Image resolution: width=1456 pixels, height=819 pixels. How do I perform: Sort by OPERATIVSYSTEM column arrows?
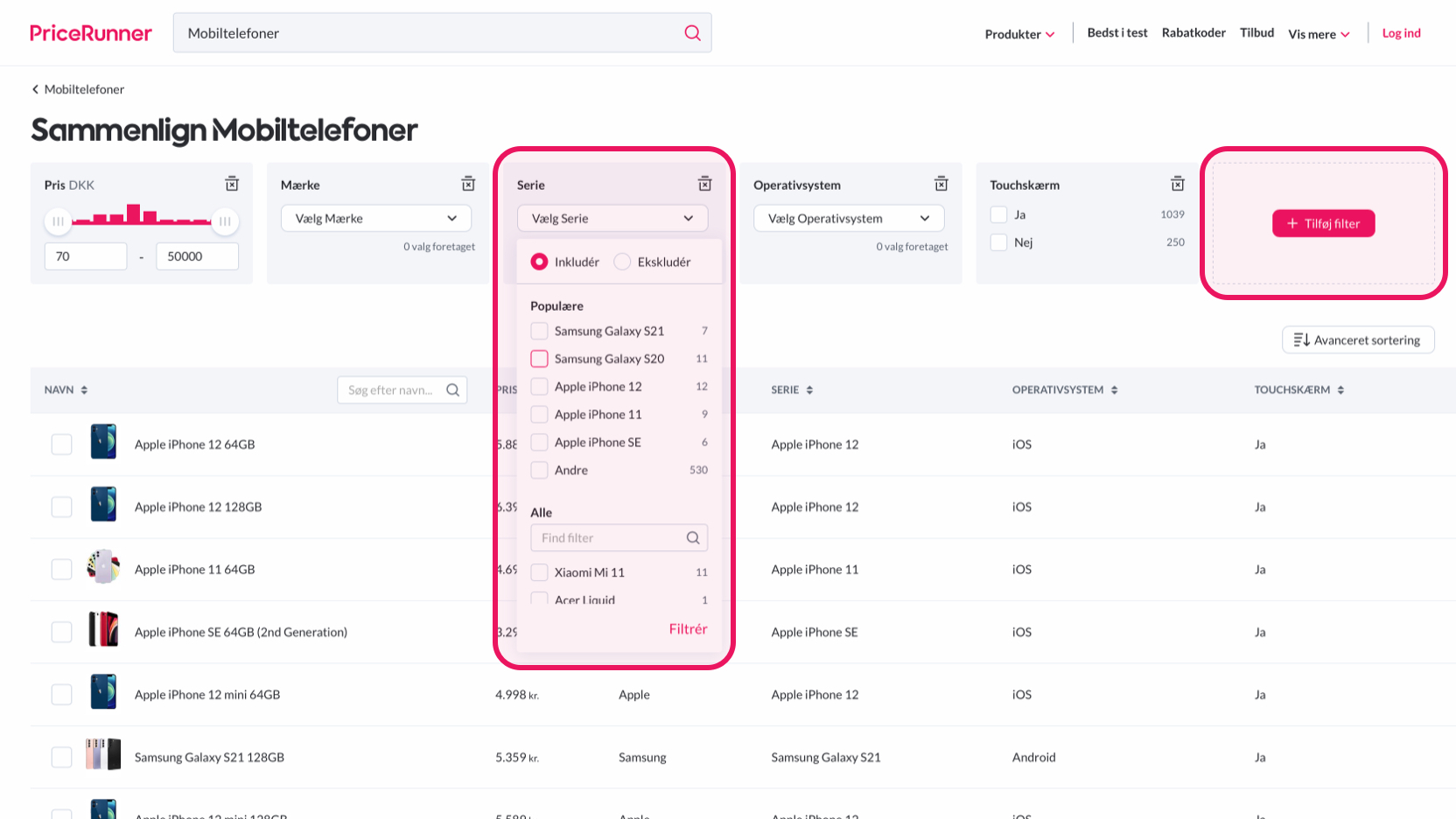pyautogui.click(x=1114, y=390)
